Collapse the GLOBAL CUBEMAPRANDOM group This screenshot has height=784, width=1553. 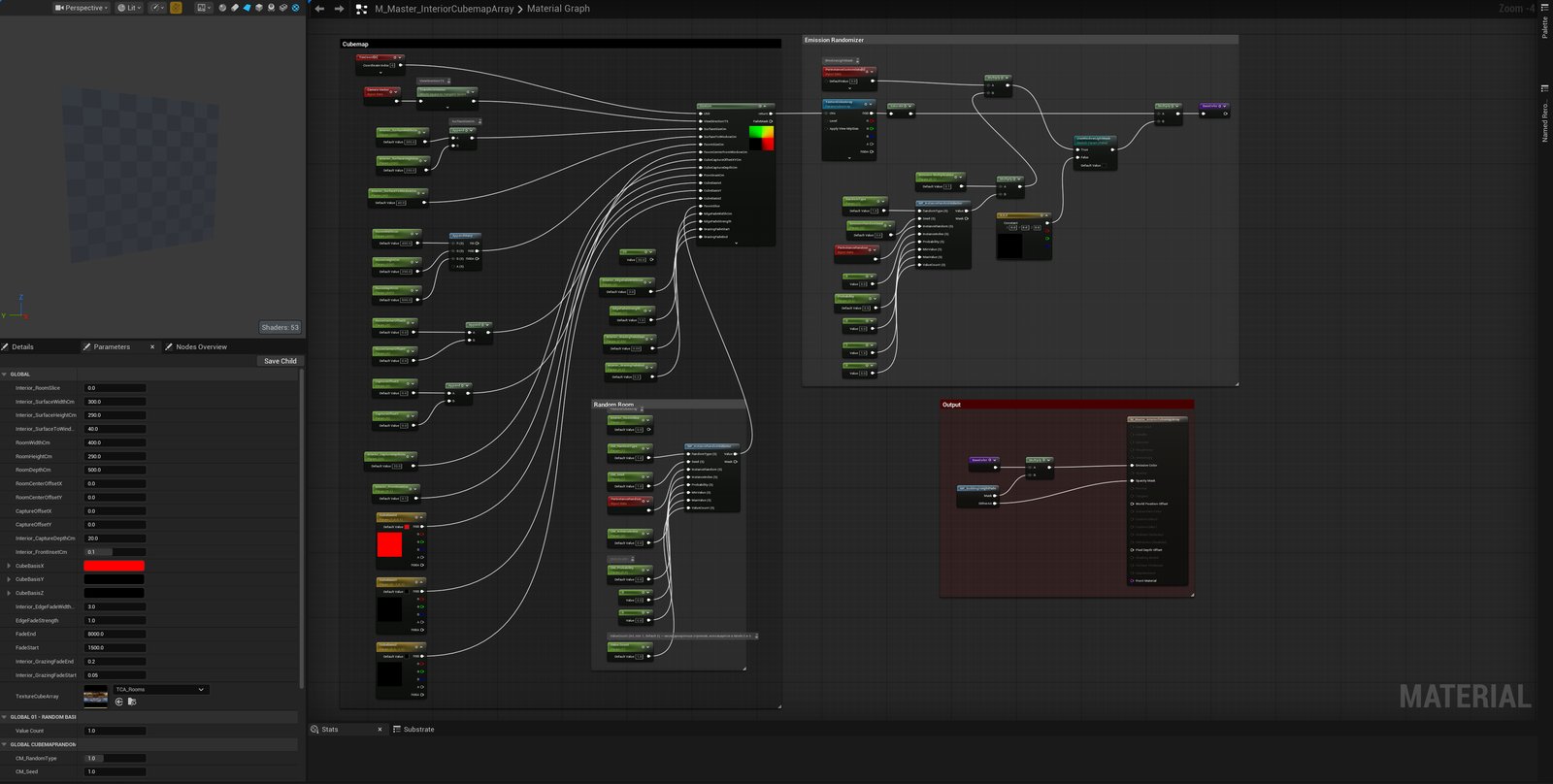(5, 744)
